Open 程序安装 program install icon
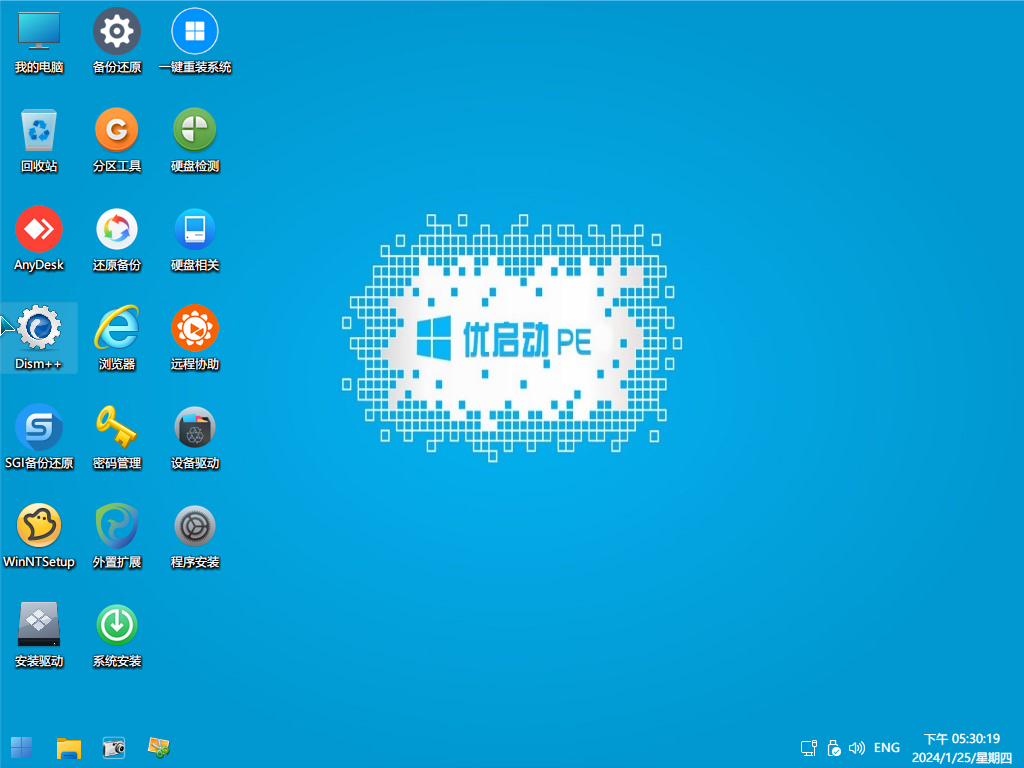Image resolution: width=1024 pixels, height=768 pixels. tap(195, 536)
